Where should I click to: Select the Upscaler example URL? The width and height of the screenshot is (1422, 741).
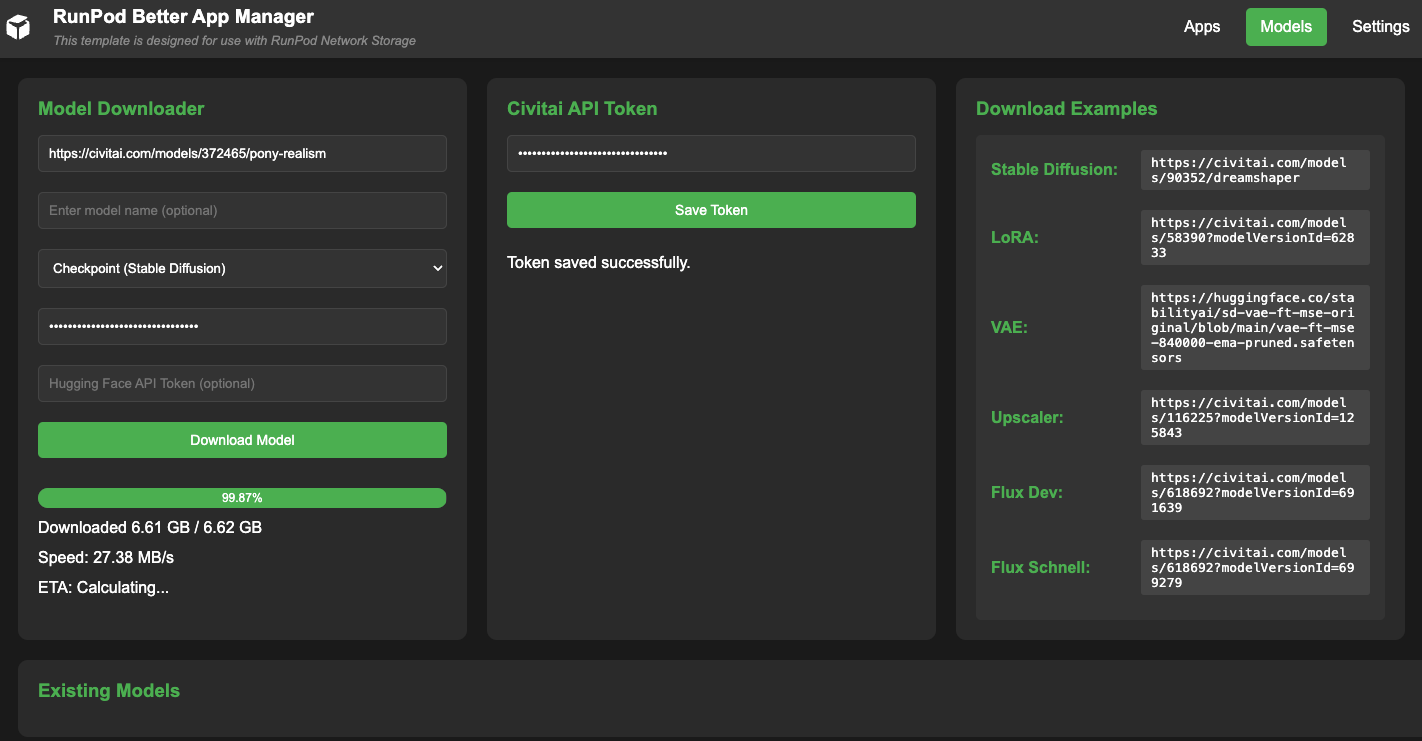click(1255, 418)
